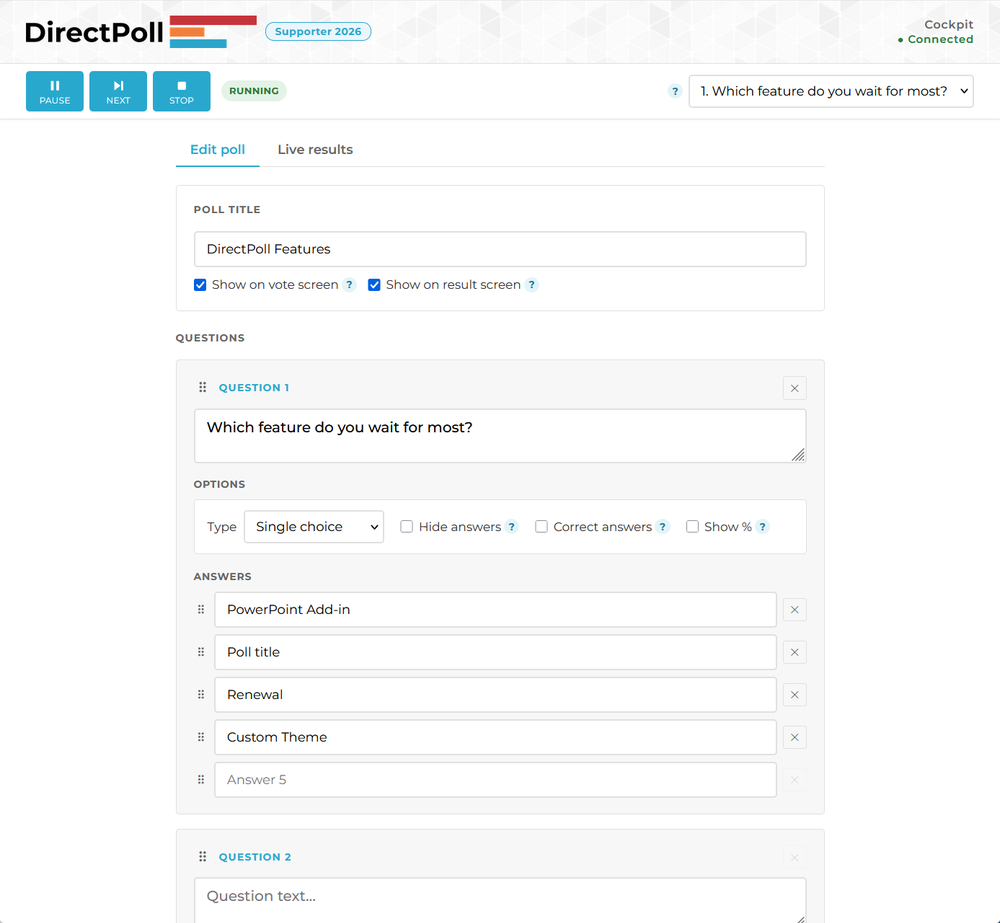The width and height of the screenshot is (1000, 923).
Task: Open the question Type dropdown
Action: (314, 527)
